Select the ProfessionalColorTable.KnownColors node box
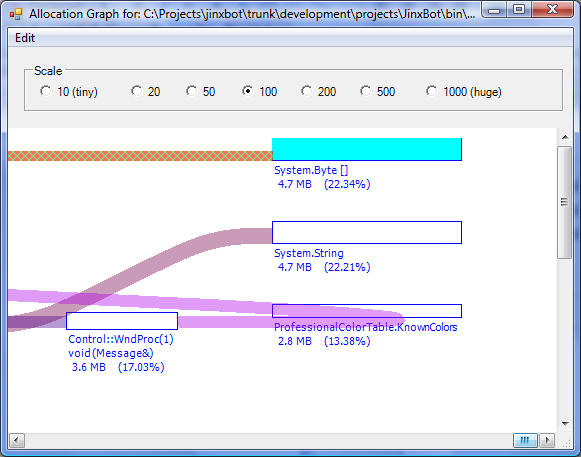This screenshot has width=581, height=457. click(x=367, y=311)
